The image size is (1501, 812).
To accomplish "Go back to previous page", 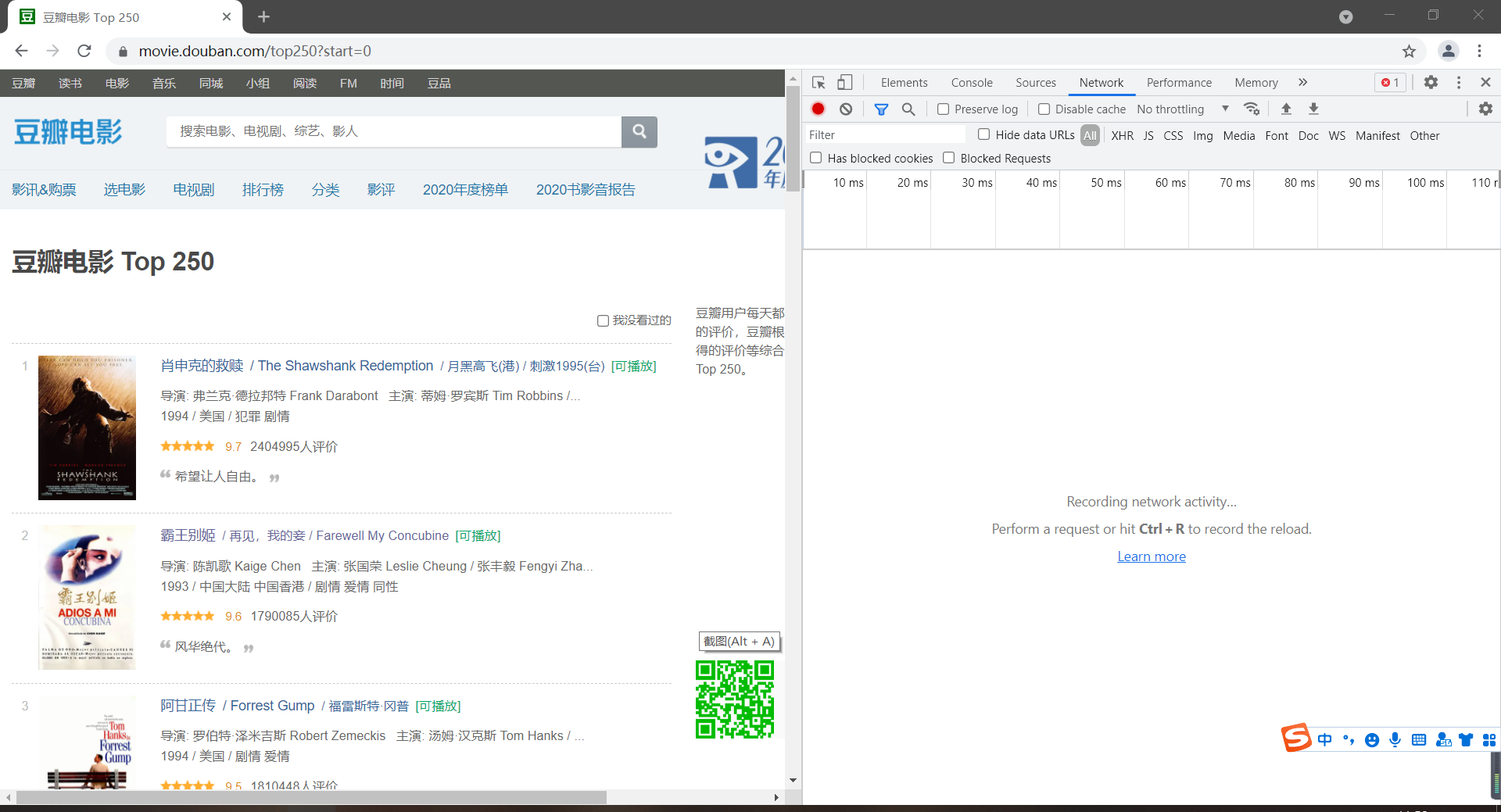I will pyautogui.click(x=21, y=52).
